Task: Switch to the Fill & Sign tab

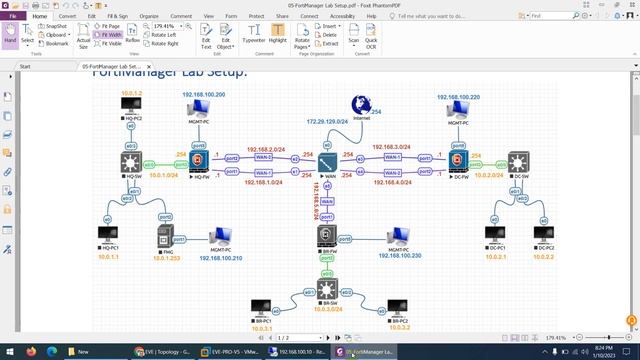Action: pyautogui.click(x=118, y=16)
